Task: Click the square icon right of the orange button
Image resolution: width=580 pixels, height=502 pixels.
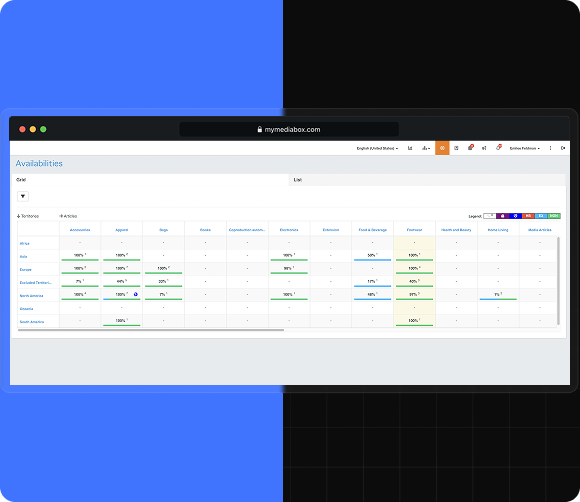Action: pos(456,148)
